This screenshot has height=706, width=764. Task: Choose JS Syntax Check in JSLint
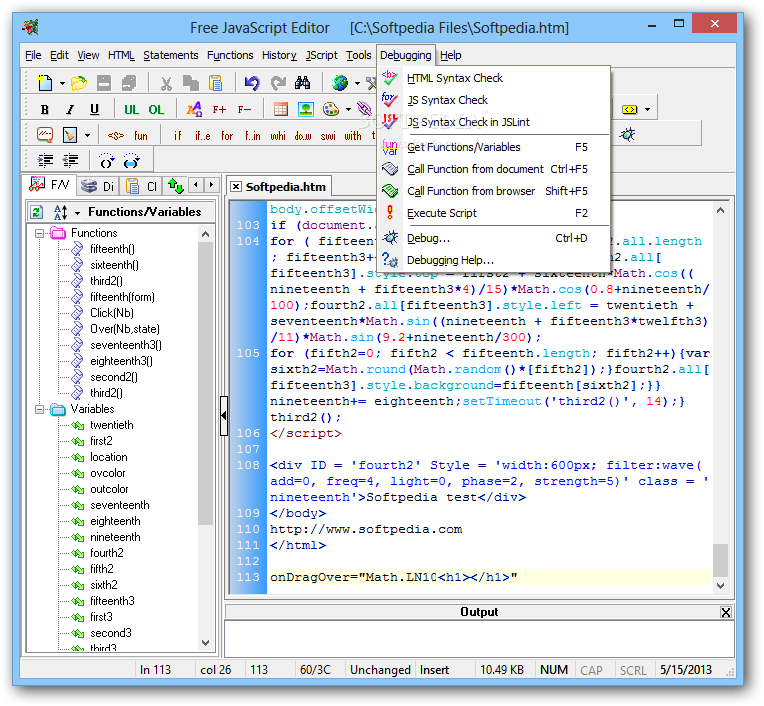pos(493,122)
